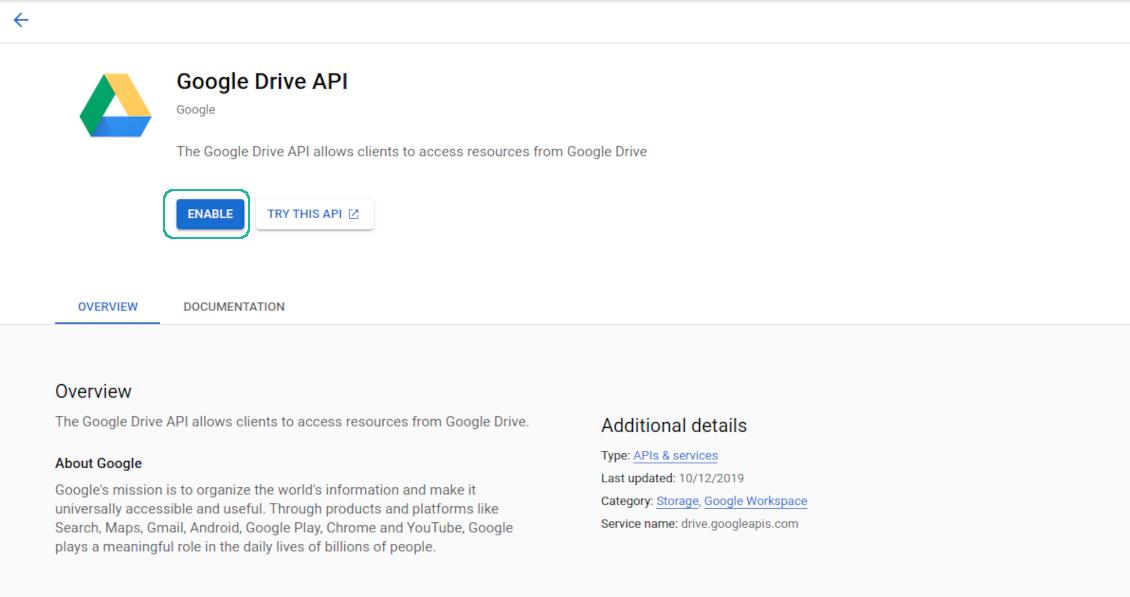Click the About Google subheading
The height and width of the screenshot is (597, 1130).
click(98, 463)
